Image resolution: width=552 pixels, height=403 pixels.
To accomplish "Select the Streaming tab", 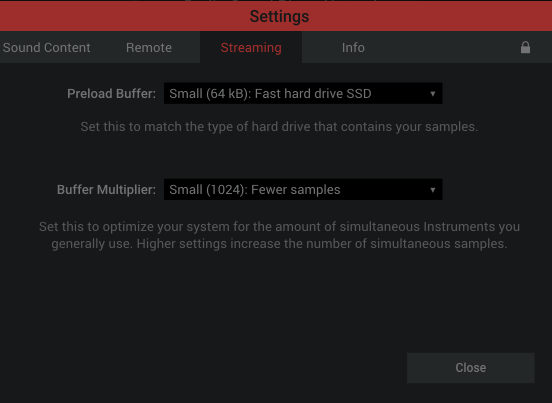I will tap(251, 48).
